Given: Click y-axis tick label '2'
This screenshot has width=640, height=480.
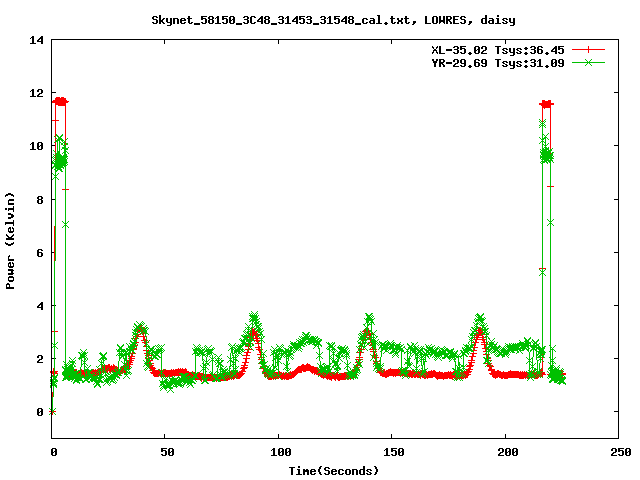Looking at the screenshot, I should (x=40, y=359).
